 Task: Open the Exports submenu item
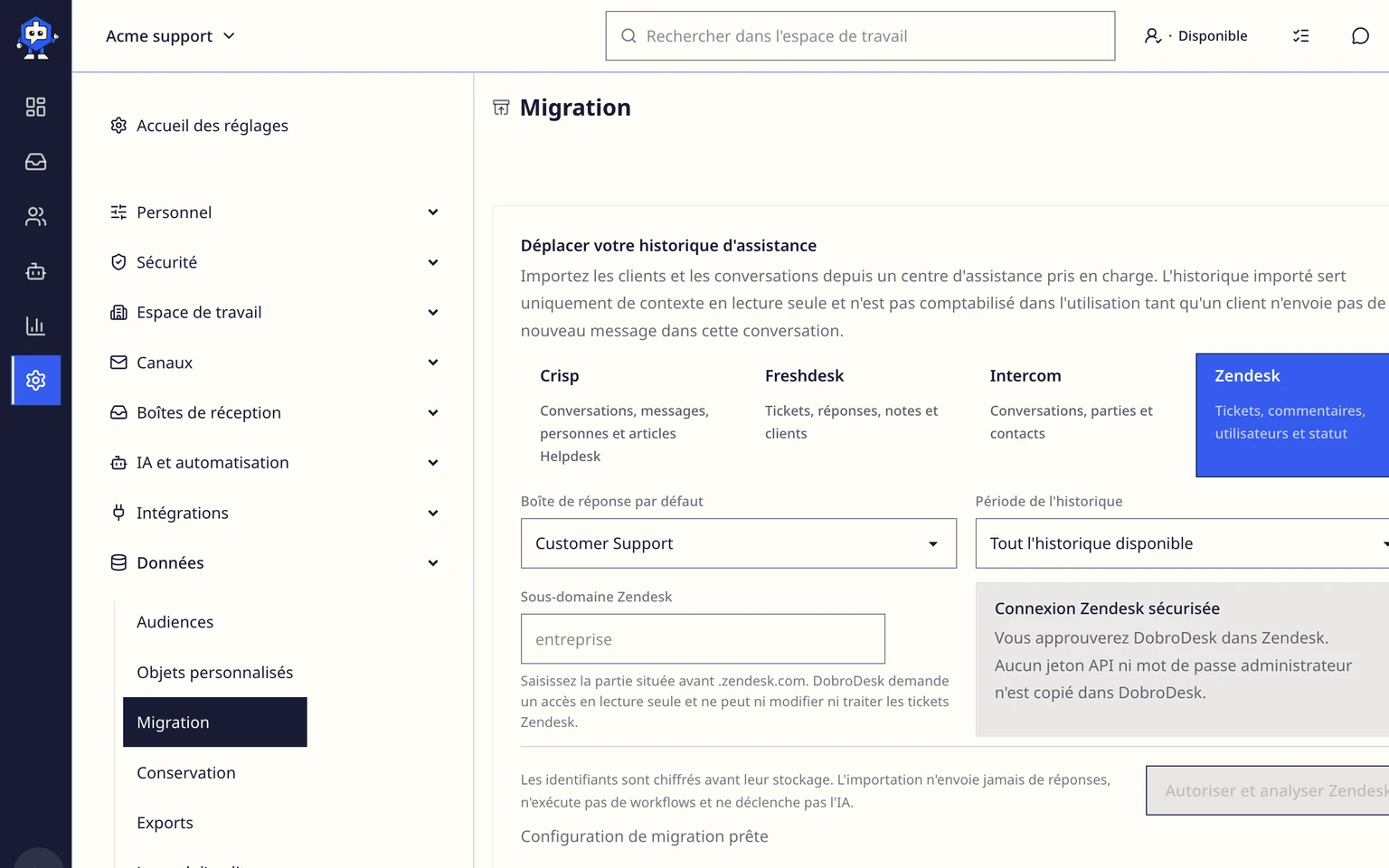click(x=215, y=822)
